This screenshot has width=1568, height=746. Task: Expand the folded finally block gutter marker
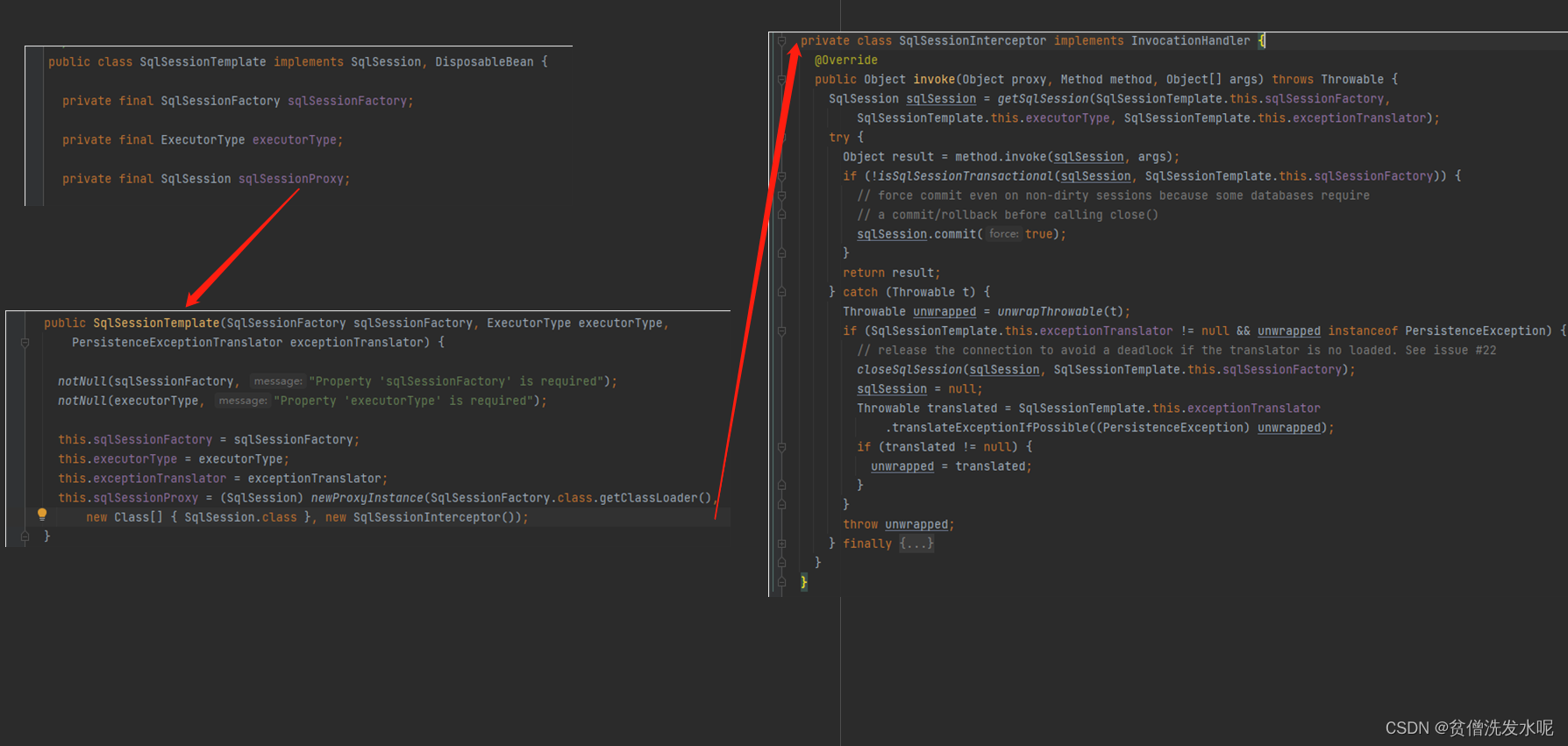(x=781, y=544)
